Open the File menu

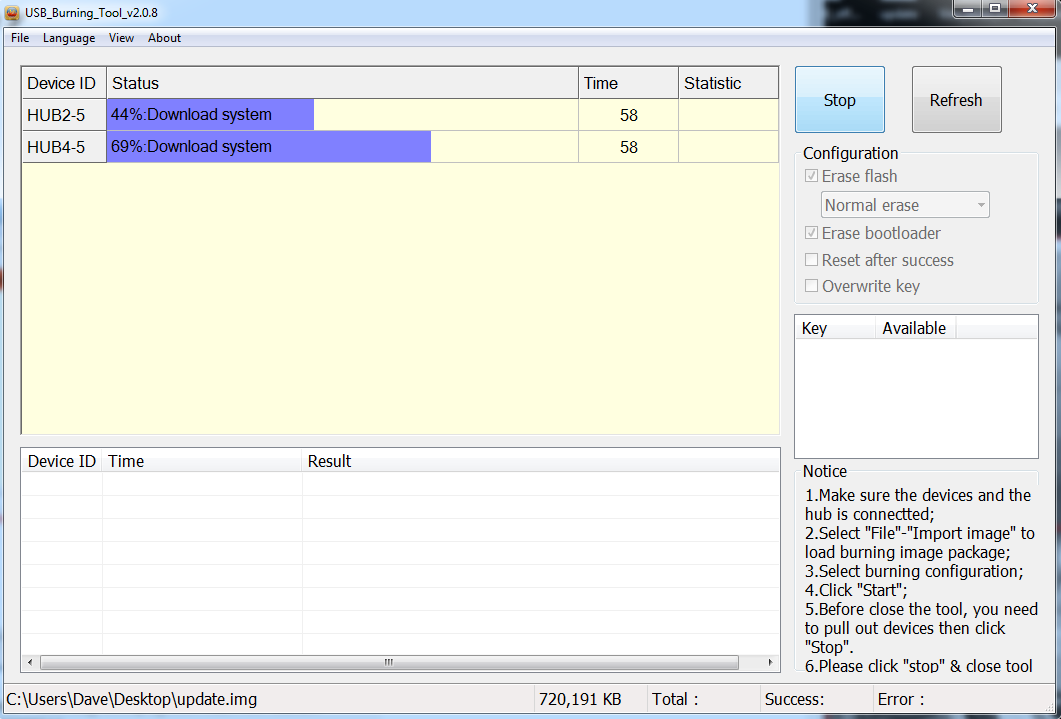pos(20,38)
